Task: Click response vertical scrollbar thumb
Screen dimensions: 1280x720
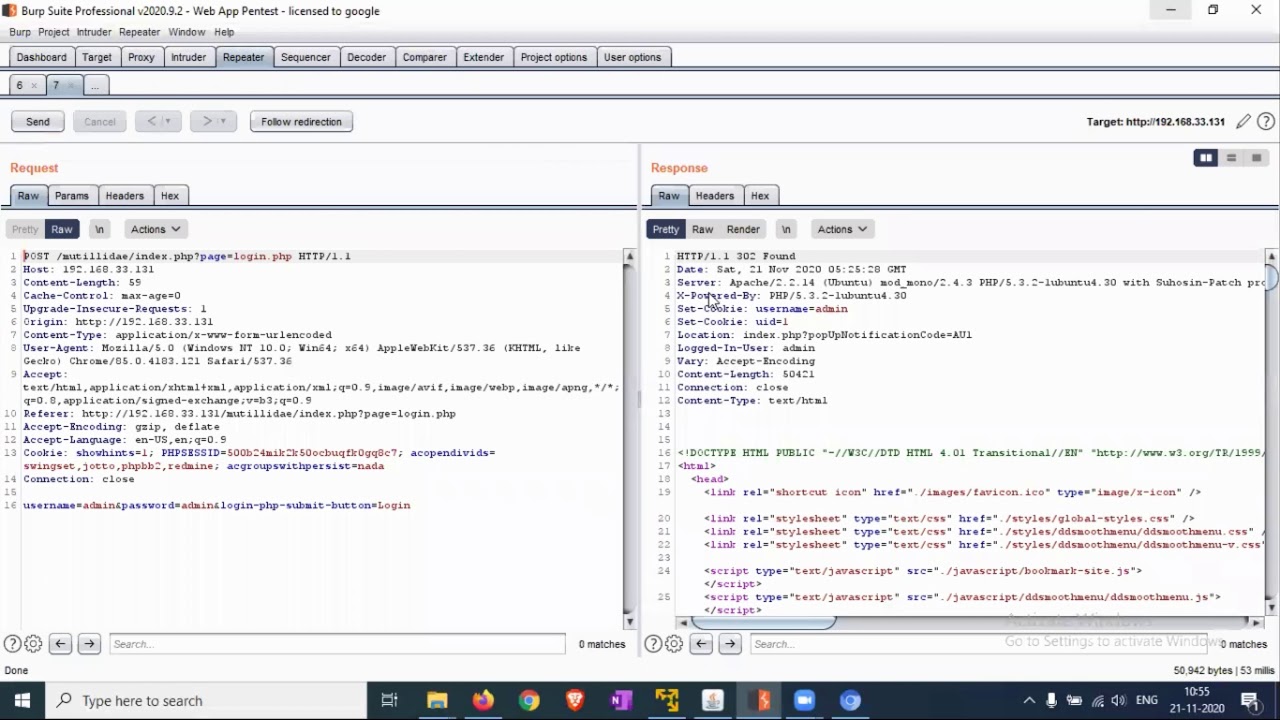Action: tap(1272, 277)
